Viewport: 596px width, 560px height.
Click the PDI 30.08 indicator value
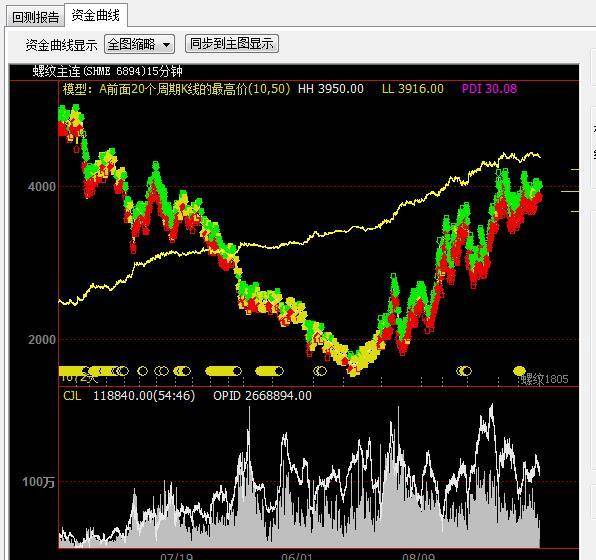489,89
